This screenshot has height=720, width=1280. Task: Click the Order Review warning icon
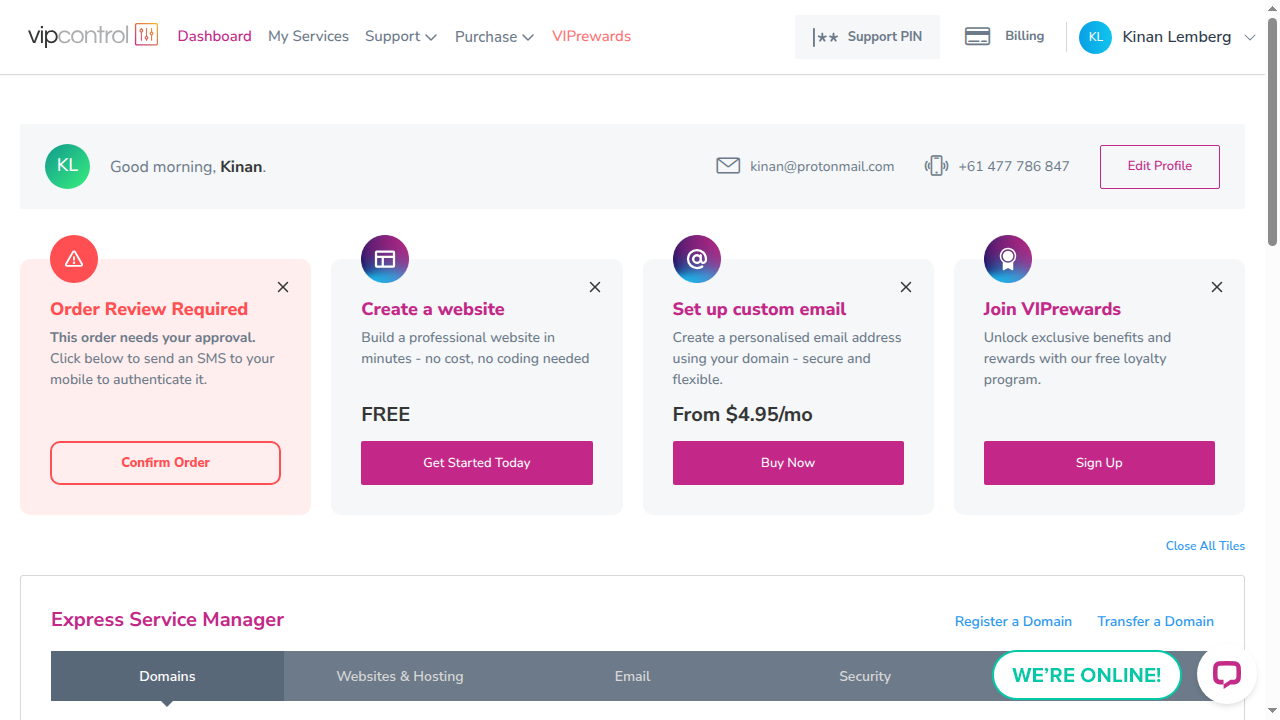pyautogui.click(x=74, y=259)
